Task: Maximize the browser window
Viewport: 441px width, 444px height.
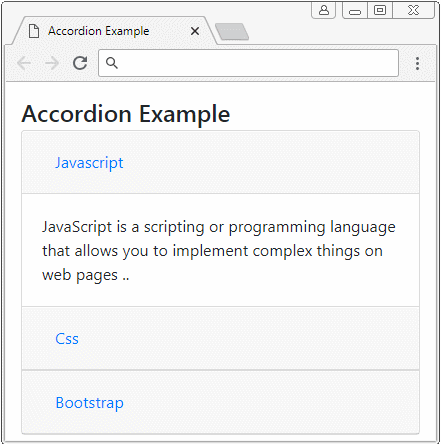Action: coord(380,10)
